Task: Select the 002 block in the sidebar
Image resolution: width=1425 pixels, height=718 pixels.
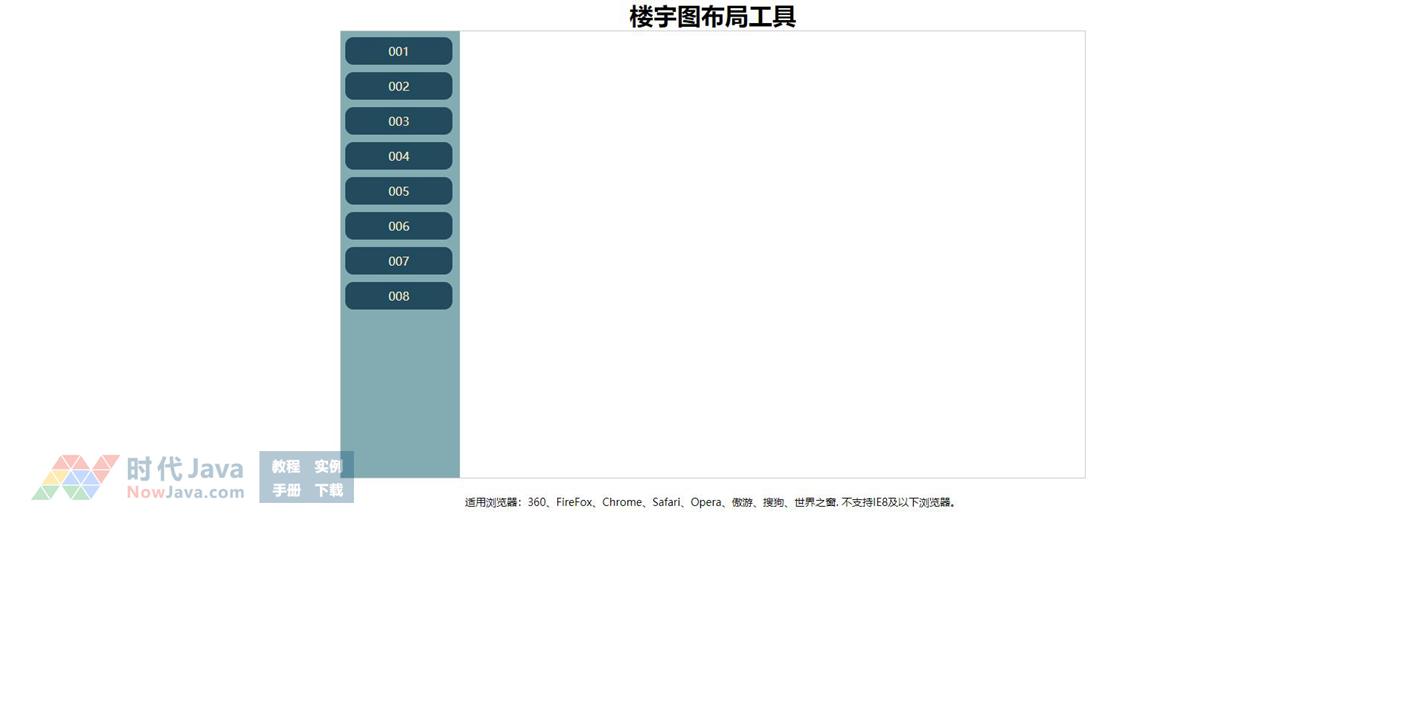Action: click(398, 86)
